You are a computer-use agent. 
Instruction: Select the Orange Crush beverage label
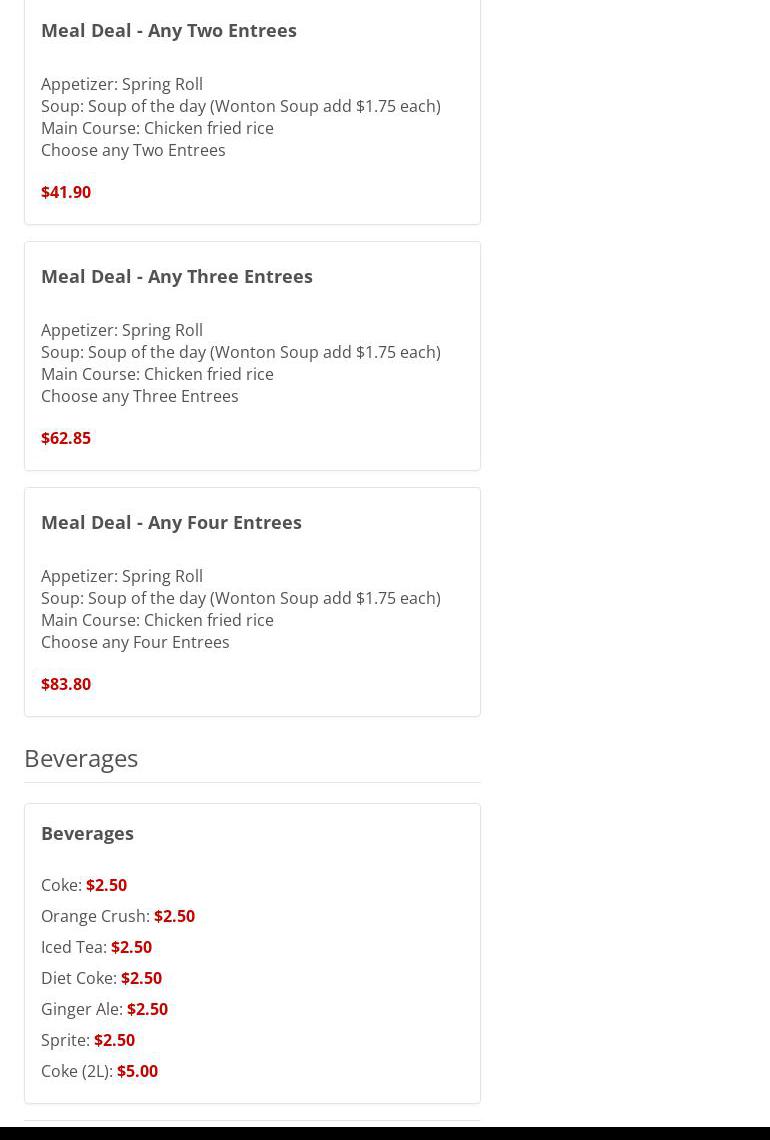coord(95,916)
